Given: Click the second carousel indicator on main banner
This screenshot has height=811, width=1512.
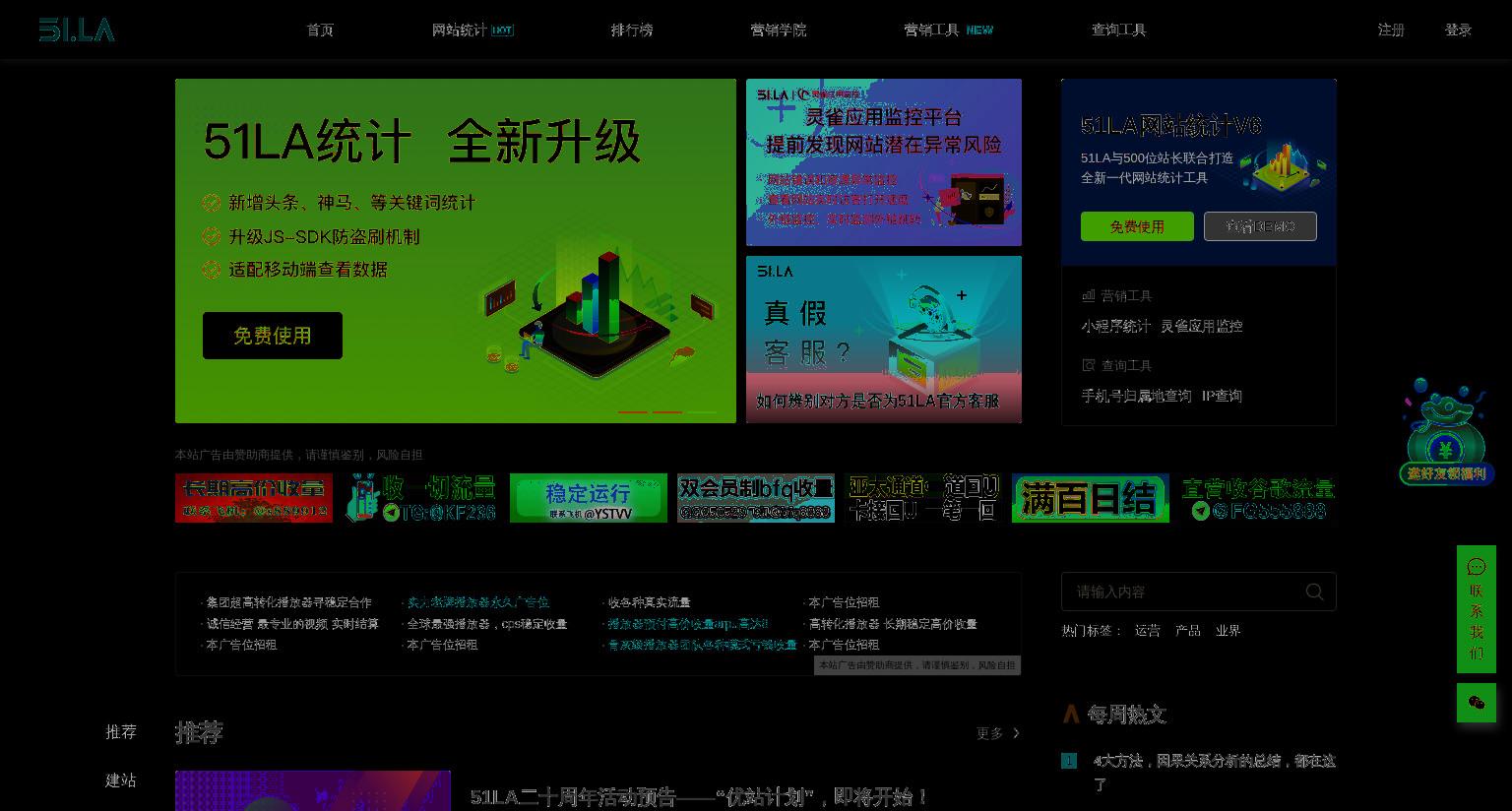Looking at the screenshot, I should tap(667, 411).
